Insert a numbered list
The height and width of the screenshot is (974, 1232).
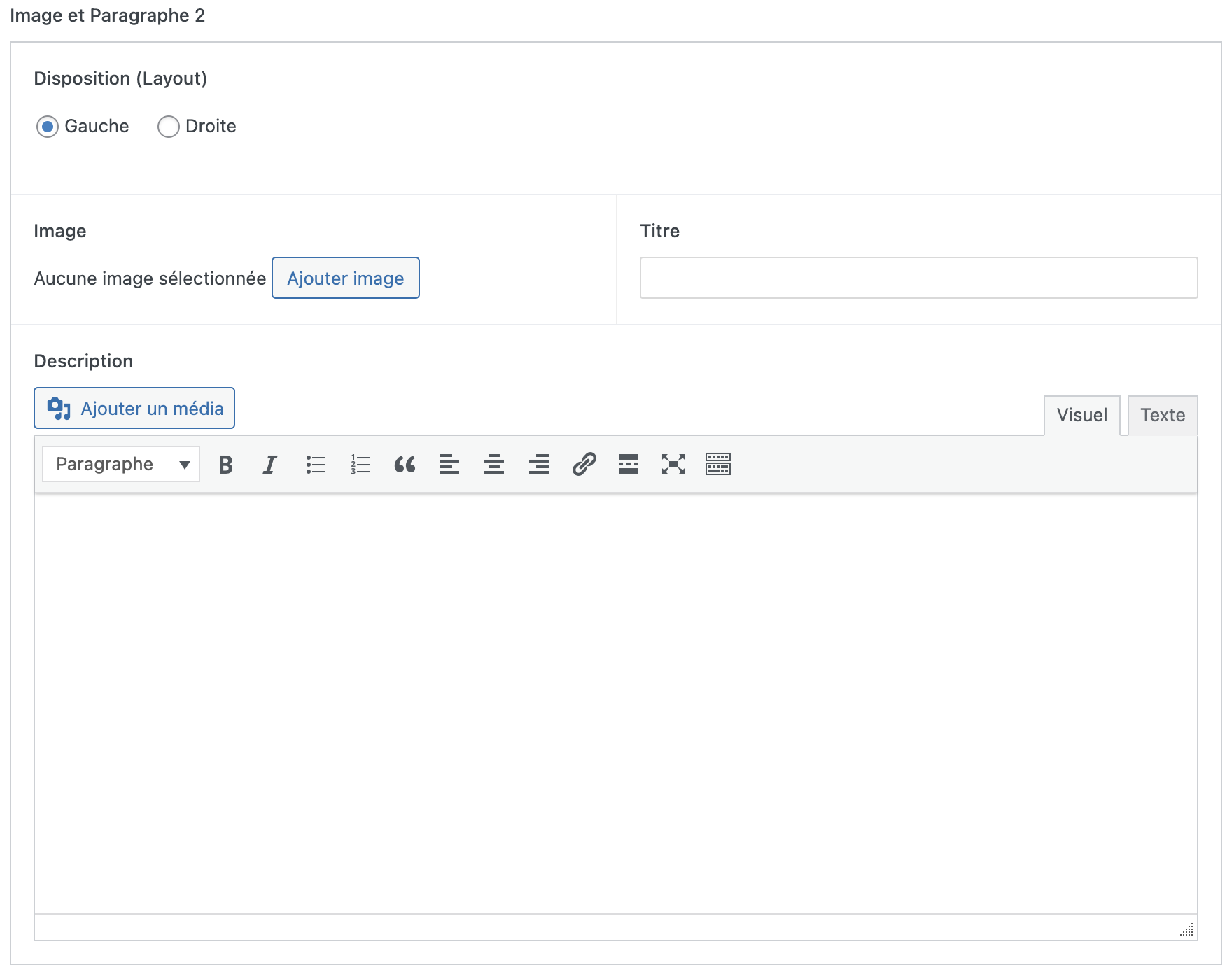point(360,465)
